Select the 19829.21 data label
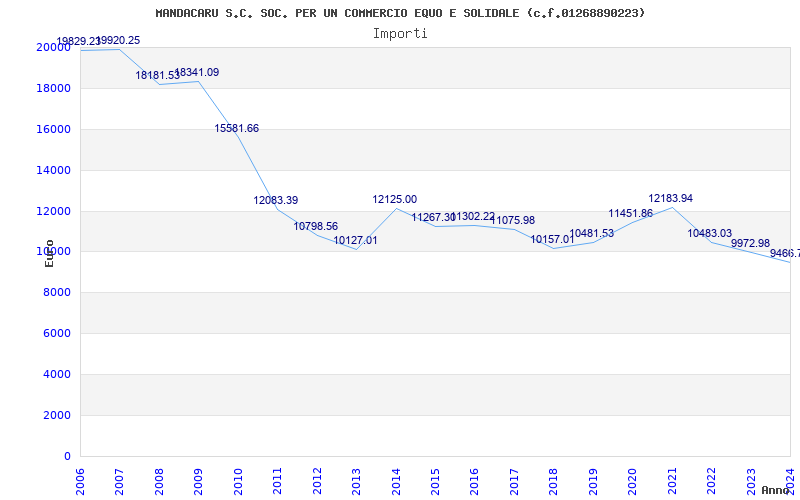800x500 pixels. [x=78, y=41]
